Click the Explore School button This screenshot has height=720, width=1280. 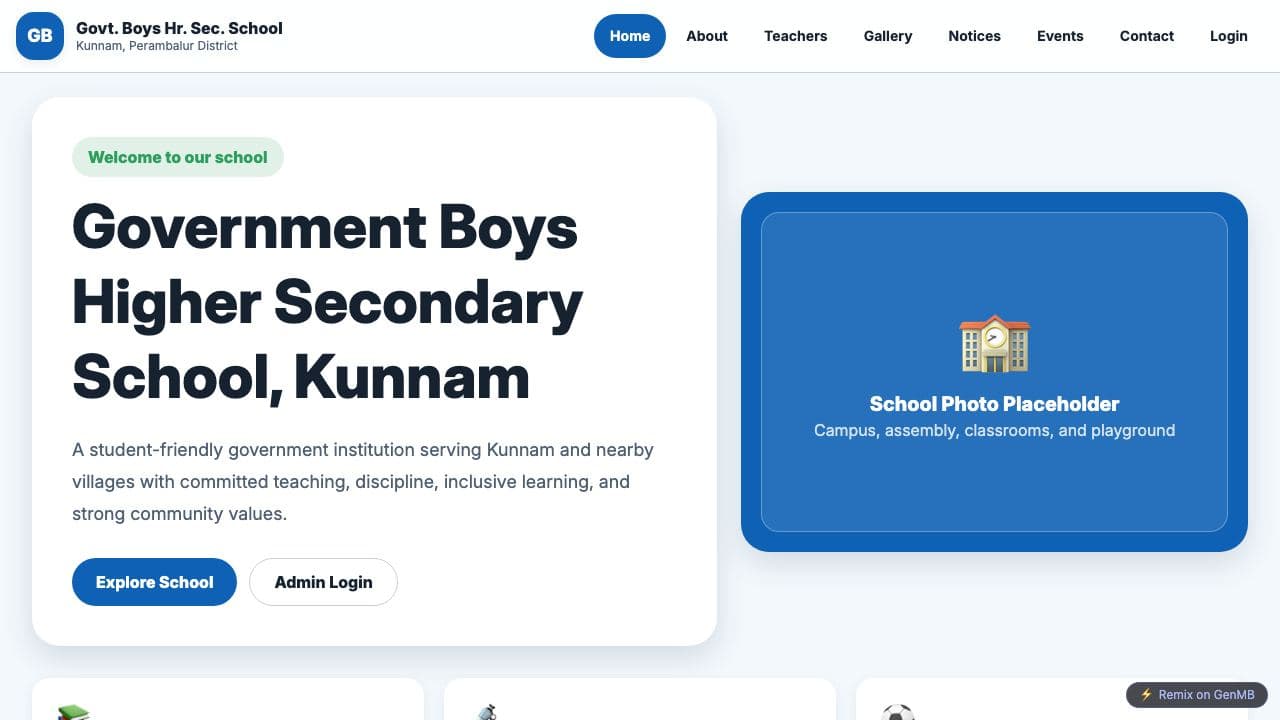click(x=154, y=582)
